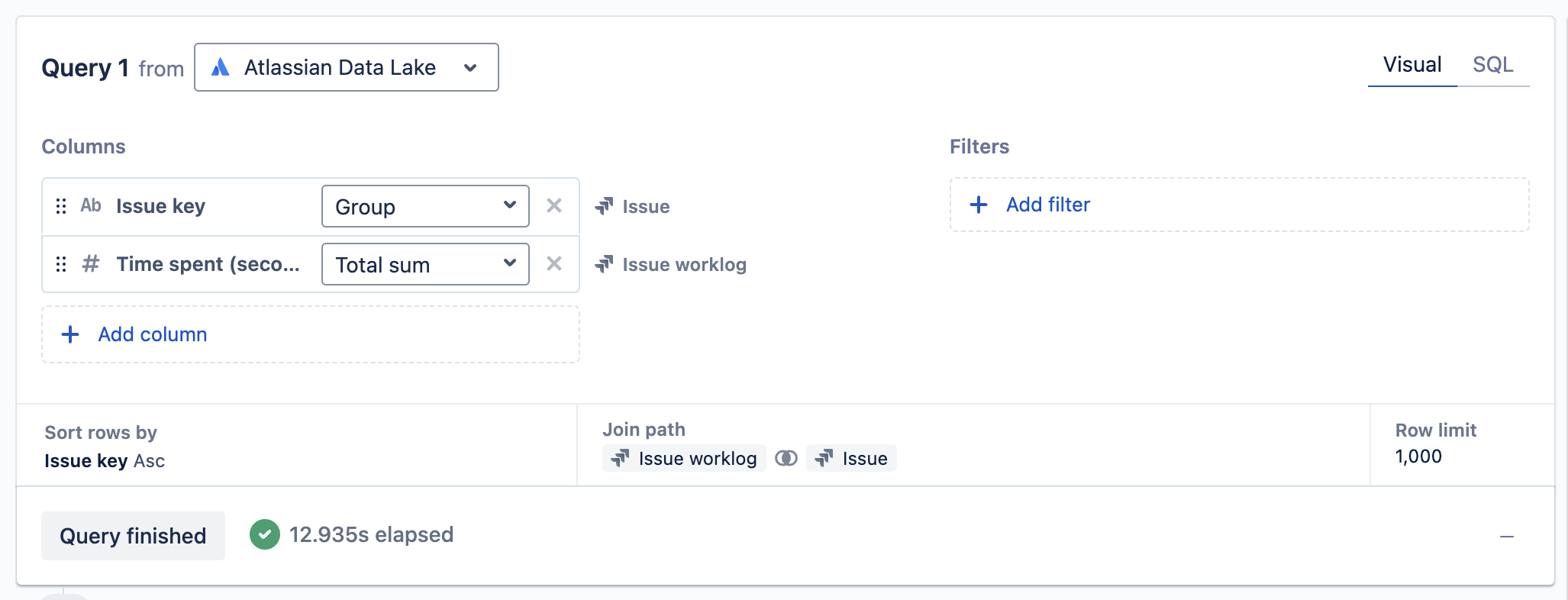This screenshot has width=1568, height=600.
Task: Click the Jira icon next to Issue worklog
Action: (605, 264)
